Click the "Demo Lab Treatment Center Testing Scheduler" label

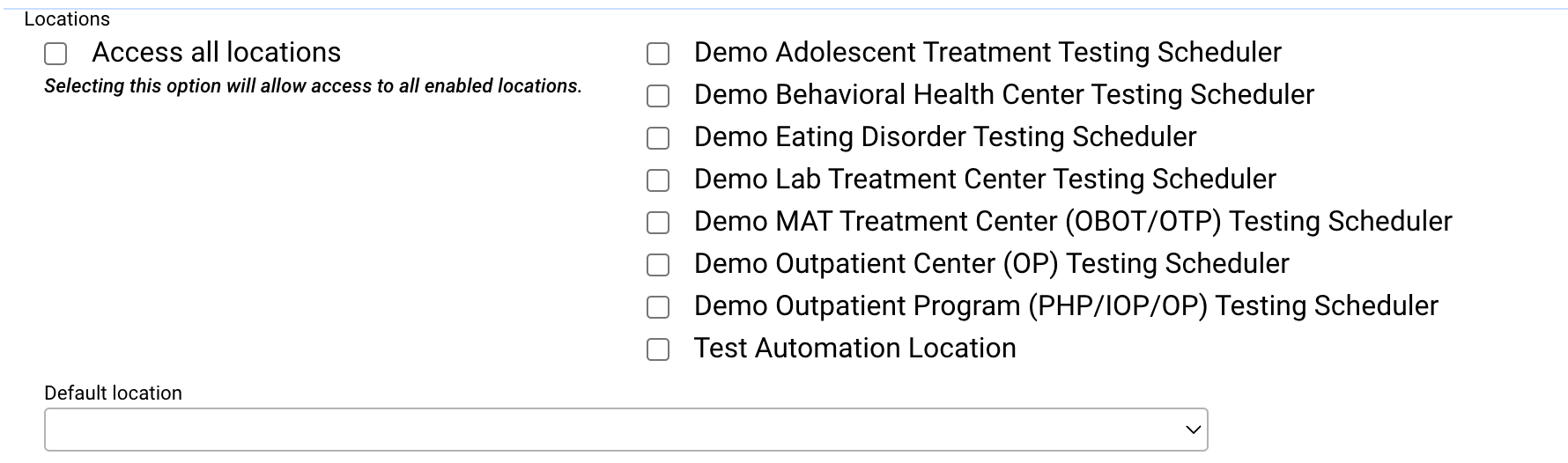point(984,180)
